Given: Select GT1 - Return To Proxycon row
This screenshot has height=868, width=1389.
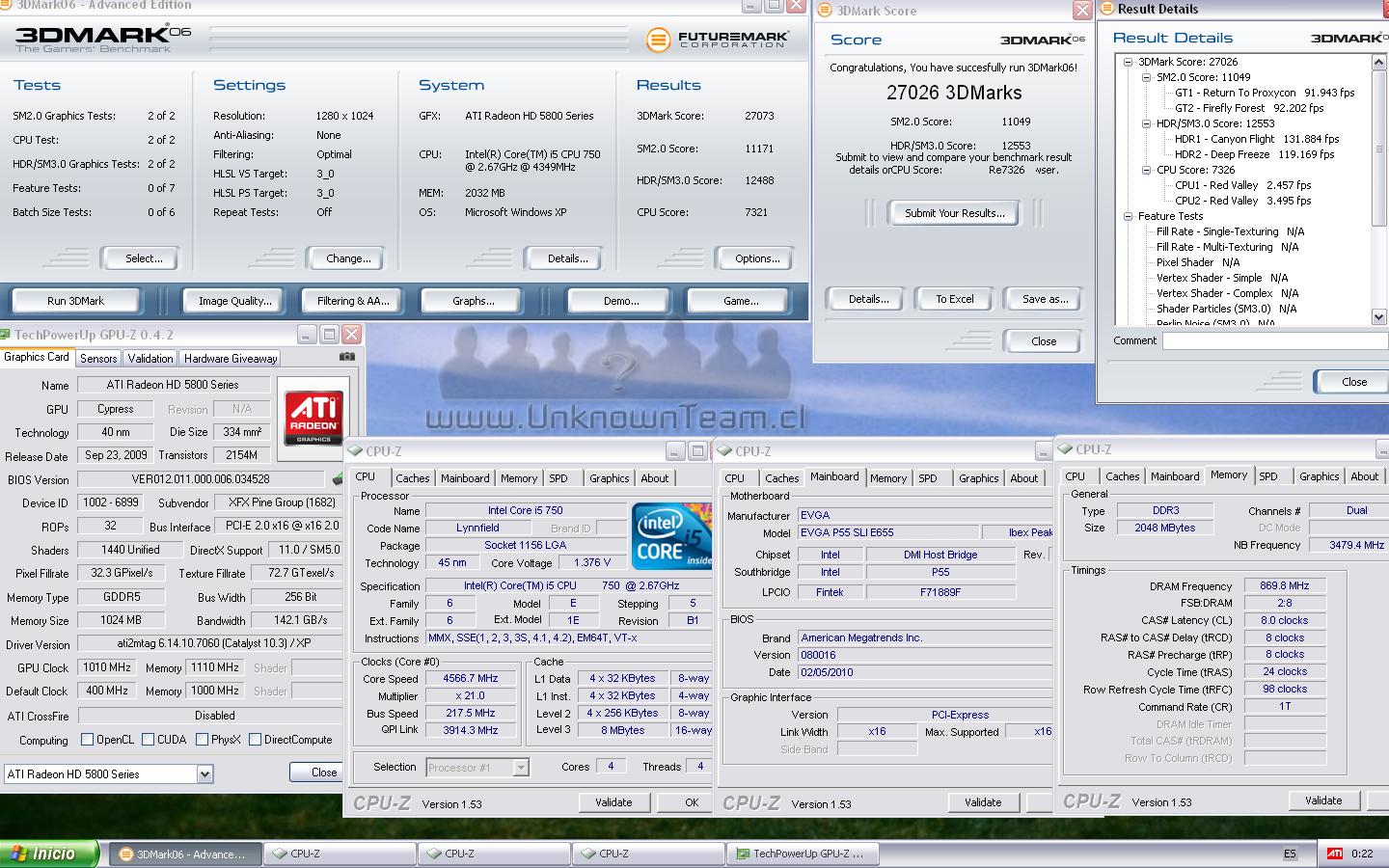Looking at the screenshot, I should coord(1264,93).
